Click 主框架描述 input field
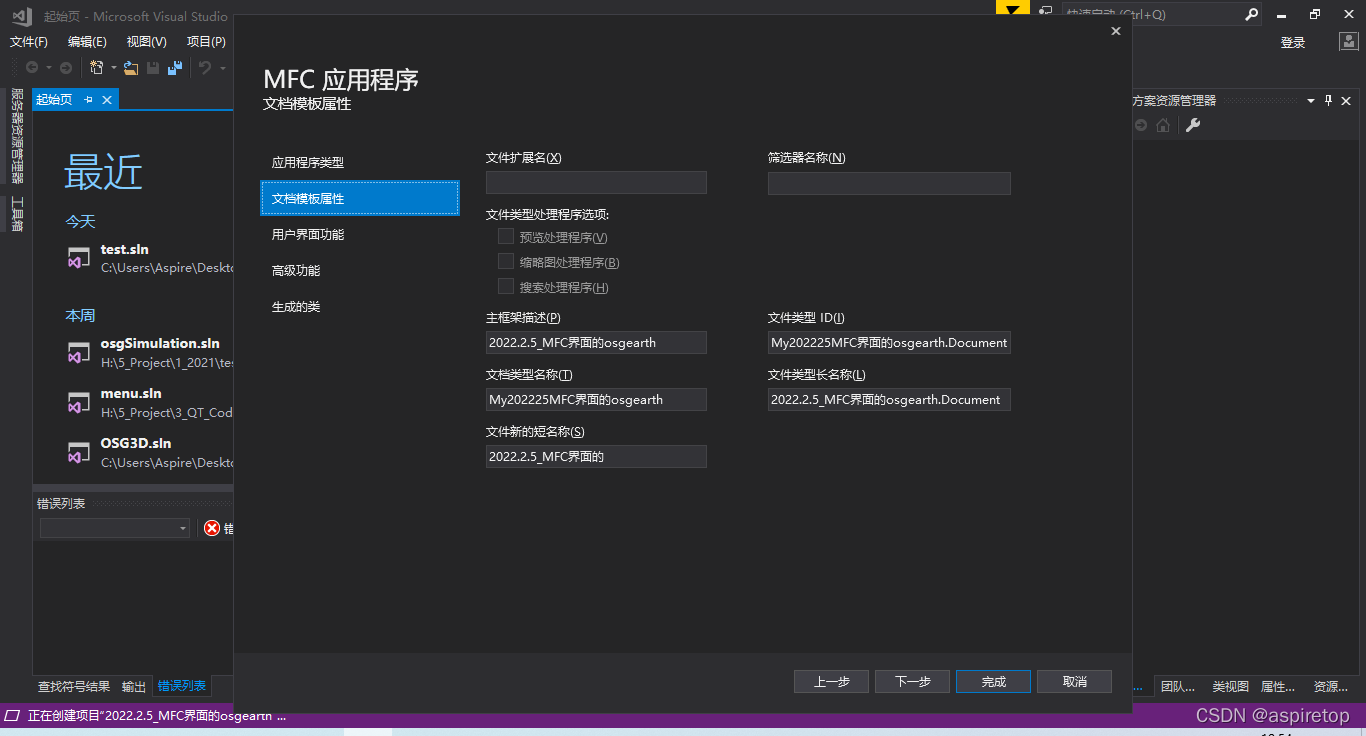The height and width of the screenshot is (736, 1366). pos(596,342)
